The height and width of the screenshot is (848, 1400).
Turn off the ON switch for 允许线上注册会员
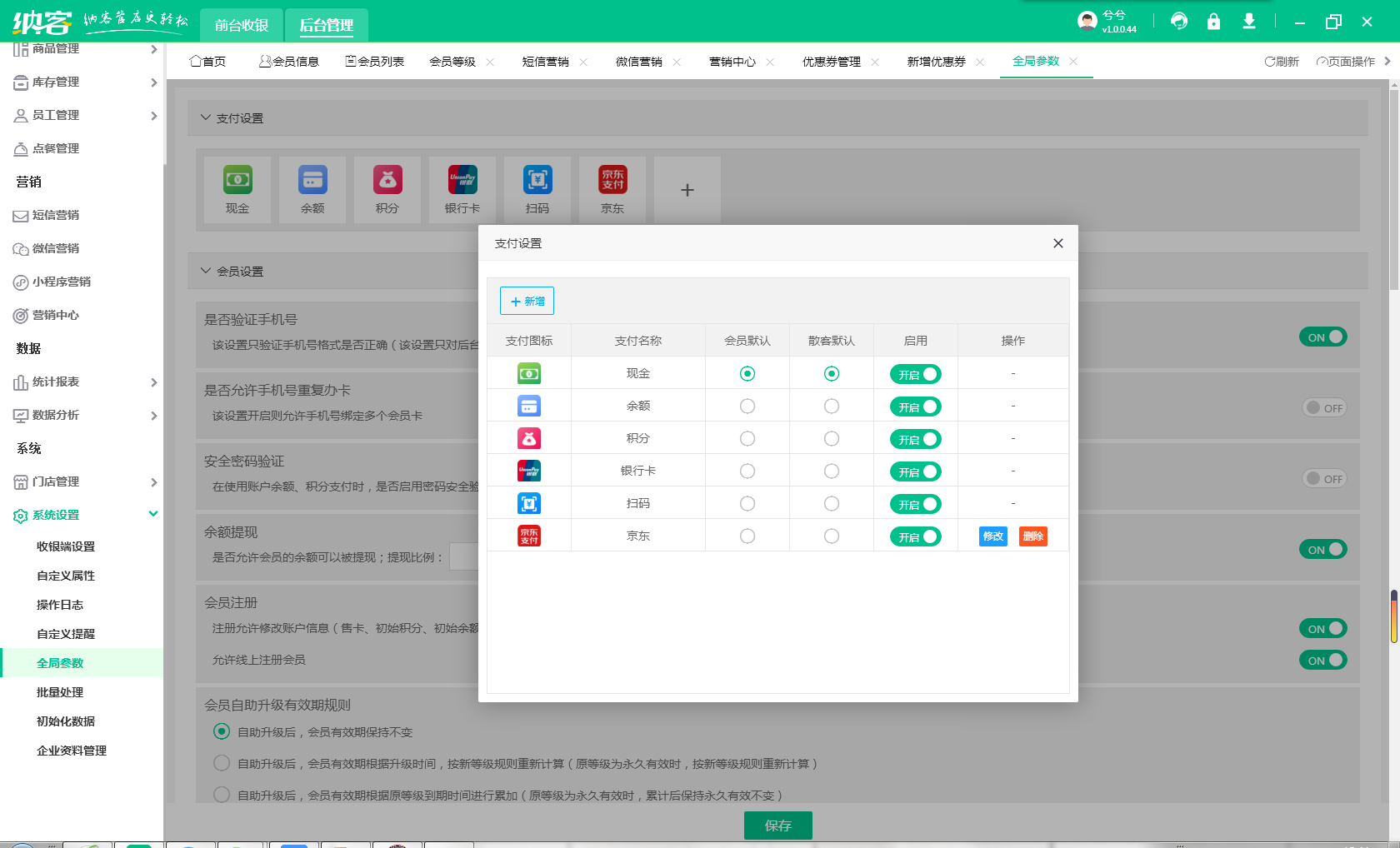[1322, 659]
